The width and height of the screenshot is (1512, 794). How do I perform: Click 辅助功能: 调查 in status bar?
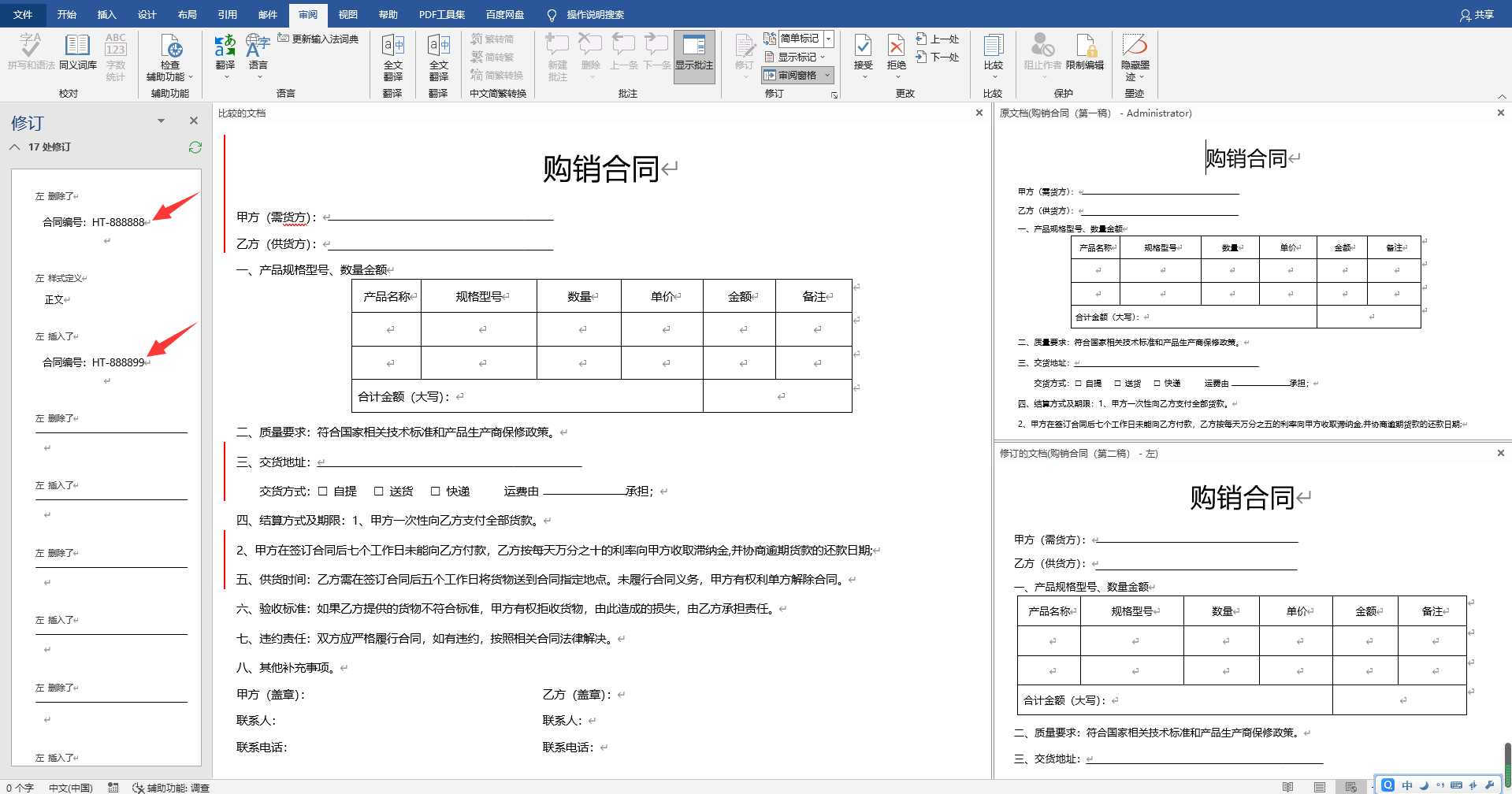[171, 787]
